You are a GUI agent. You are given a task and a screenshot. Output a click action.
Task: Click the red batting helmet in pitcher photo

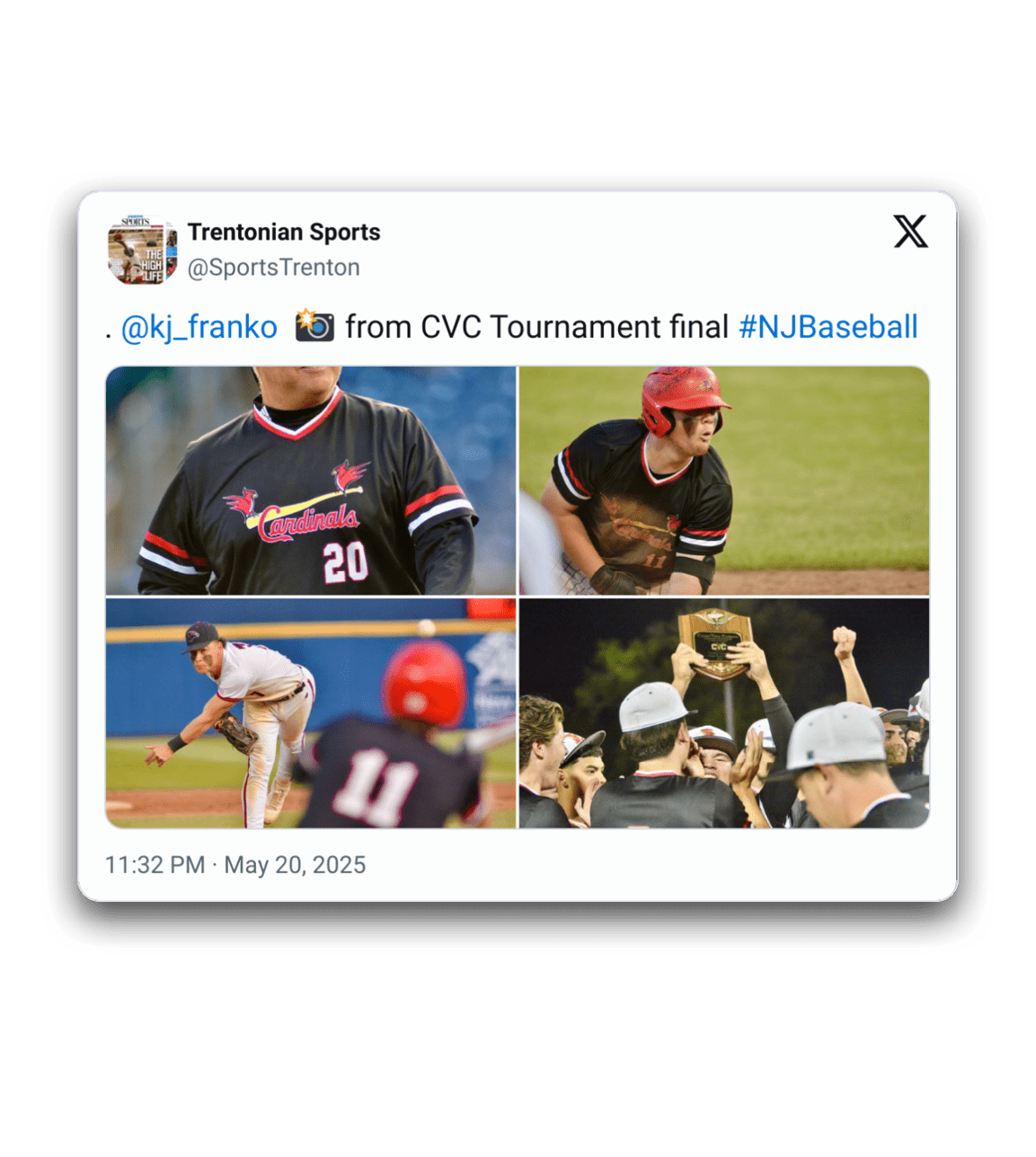point(426,684)
